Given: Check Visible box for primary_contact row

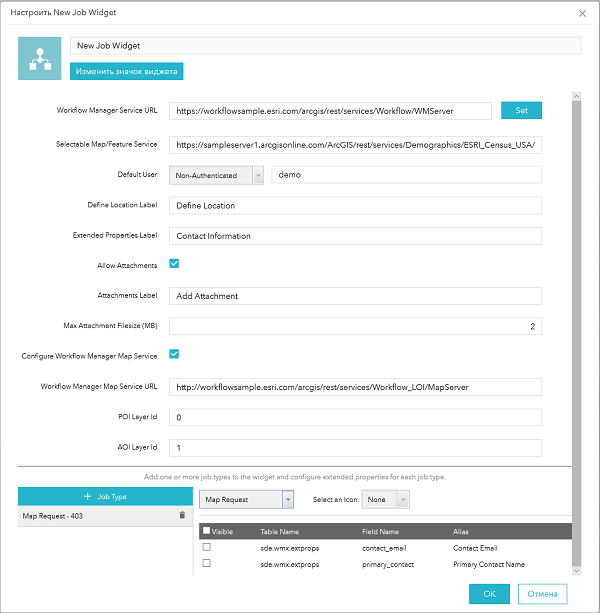Looking at the screenshot, I should pos(207,564).
